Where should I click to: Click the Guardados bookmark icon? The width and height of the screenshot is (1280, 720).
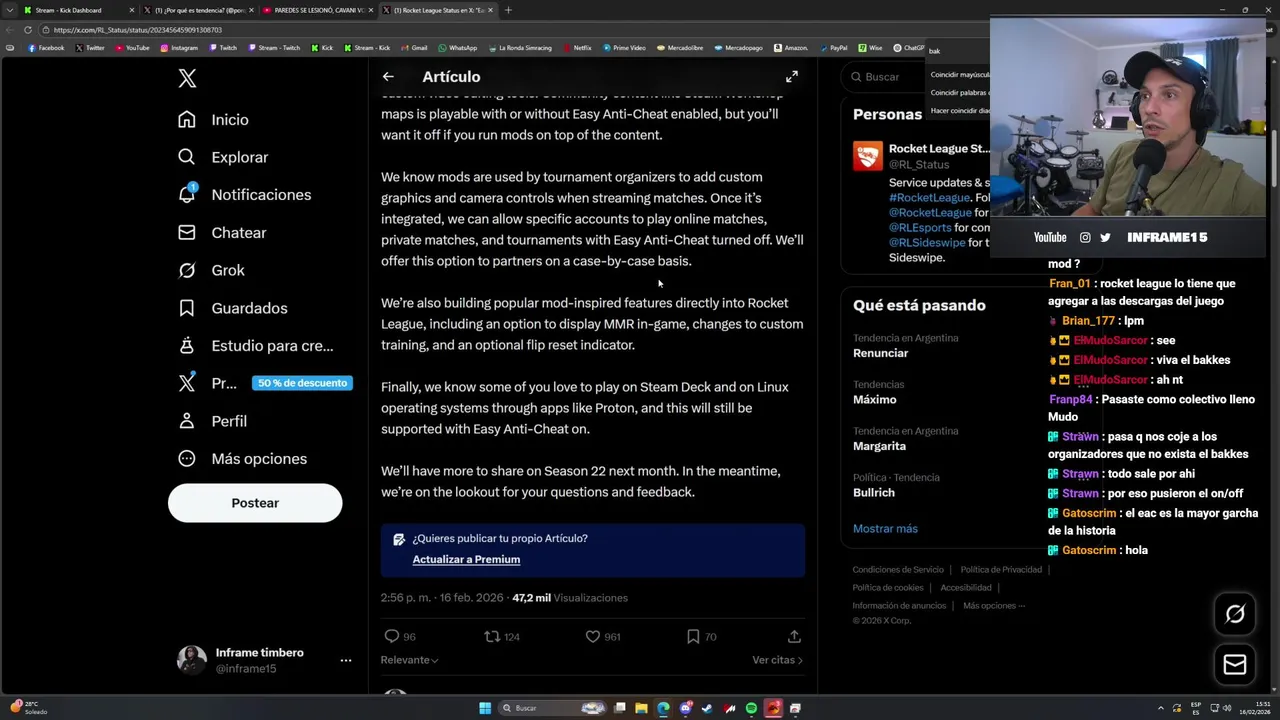click(x=187, y=308)
